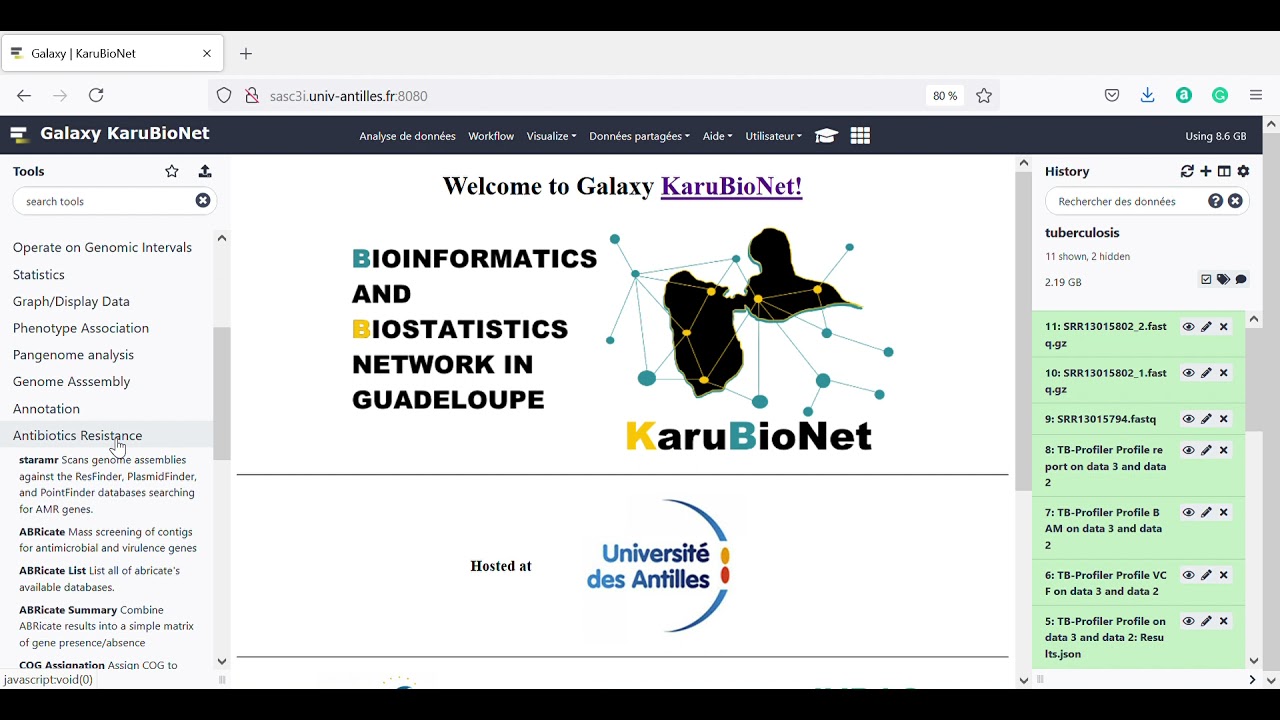Open the Aide dropdown menu
The width and height of the screenshot is (1280, 720).
coord(717,136)
